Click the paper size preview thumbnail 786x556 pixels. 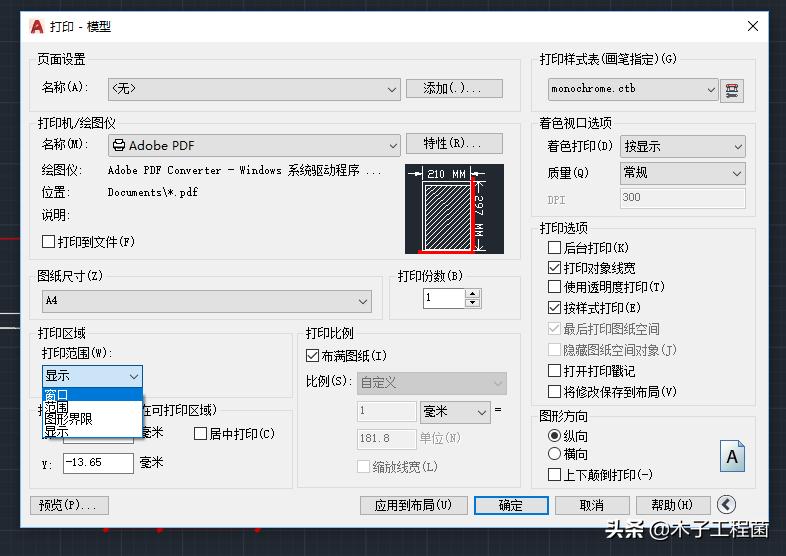[x=454, y=209]
